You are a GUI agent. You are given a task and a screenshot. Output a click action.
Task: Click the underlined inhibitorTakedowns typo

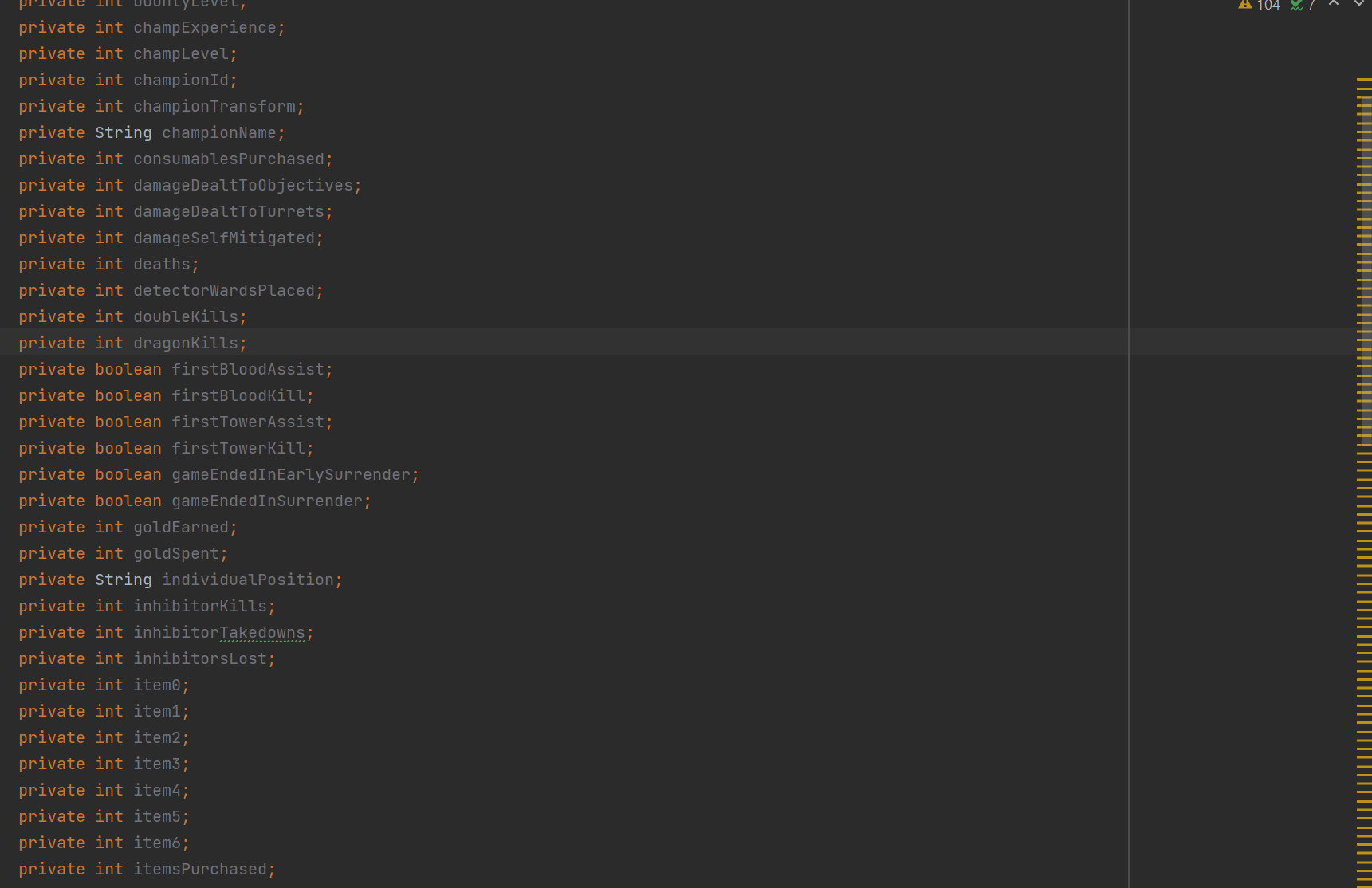coord(219,633)
